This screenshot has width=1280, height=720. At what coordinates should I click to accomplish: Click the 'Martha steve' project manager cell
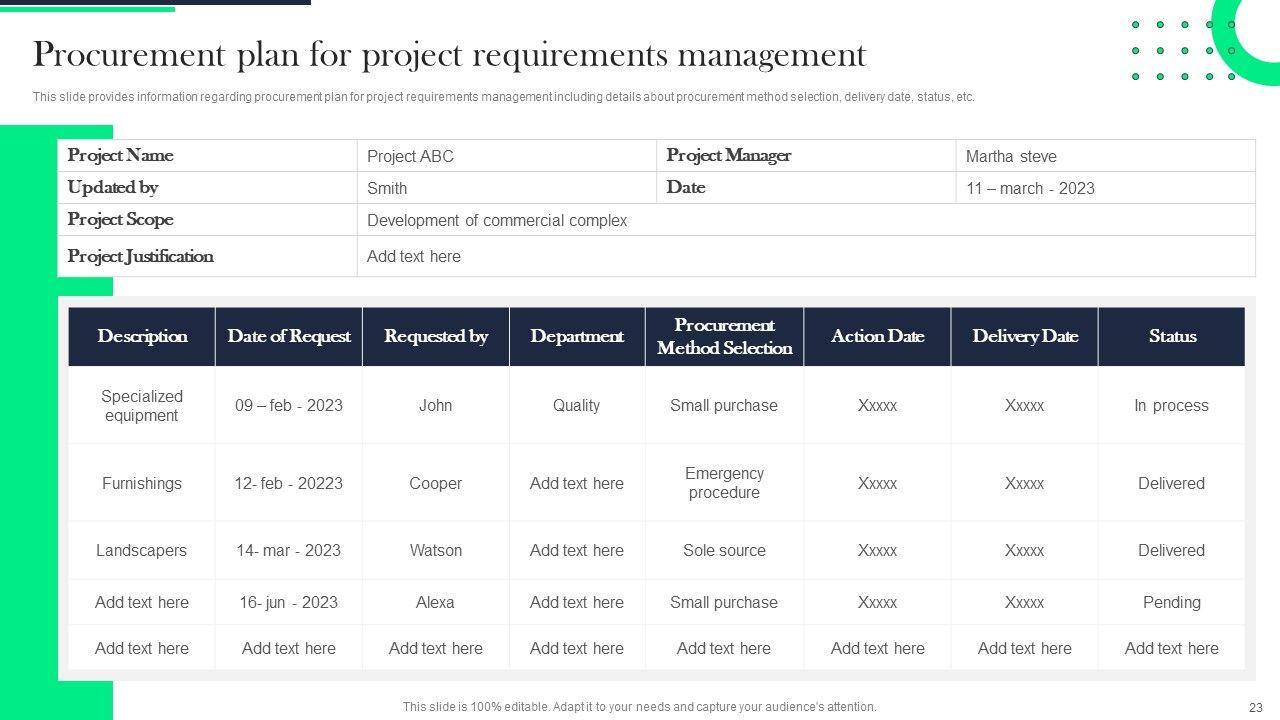1011,156
